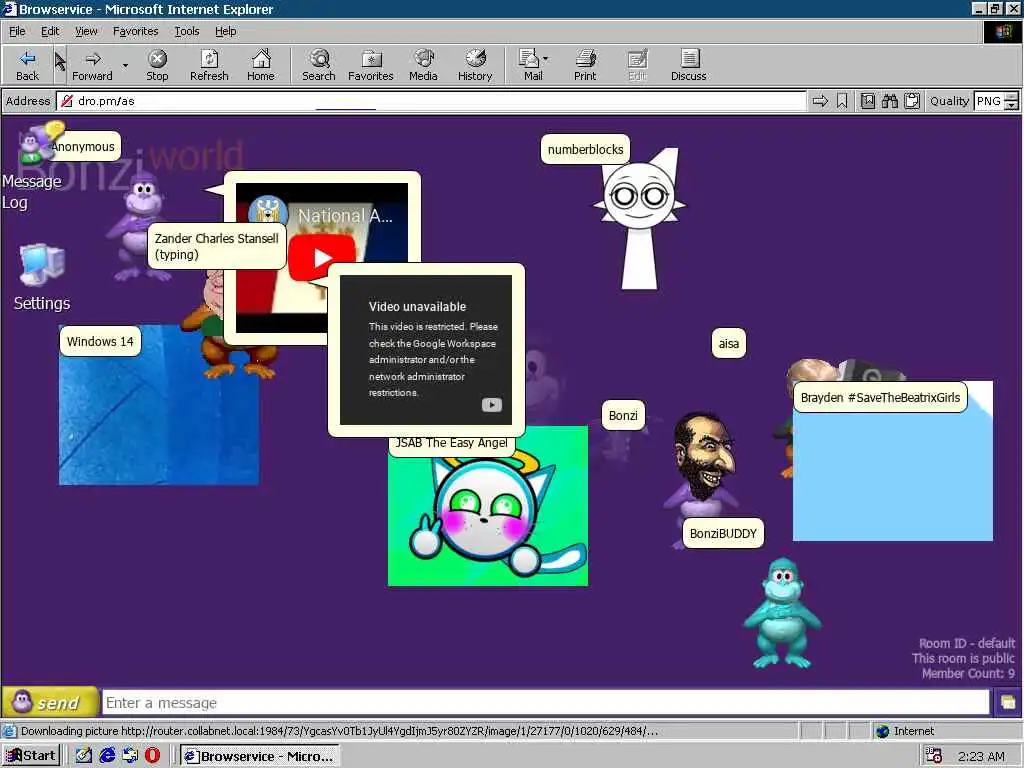Image resolution: width=1024 pixels, height=768 pixels.
Task: Open the File menu
Action: point(17,31)
